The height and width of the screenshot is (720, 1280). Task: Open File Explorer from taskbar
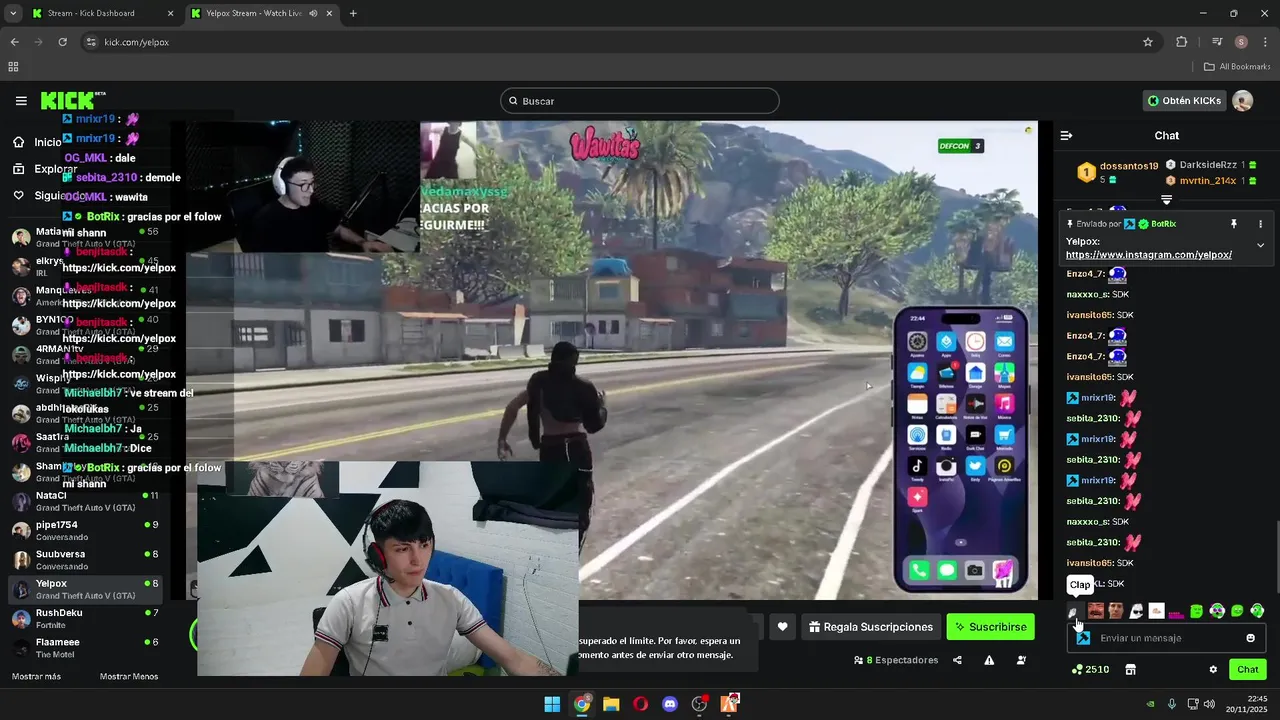coord(611,704)
